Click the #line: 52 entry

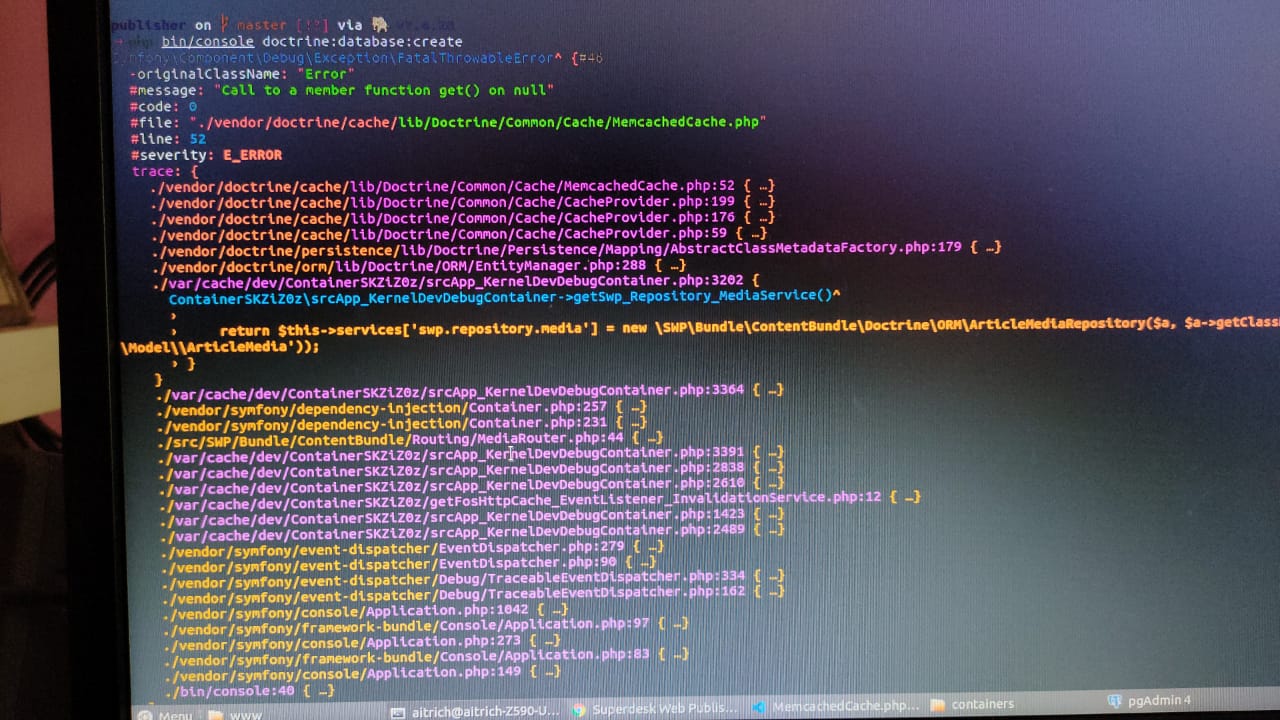168,139
